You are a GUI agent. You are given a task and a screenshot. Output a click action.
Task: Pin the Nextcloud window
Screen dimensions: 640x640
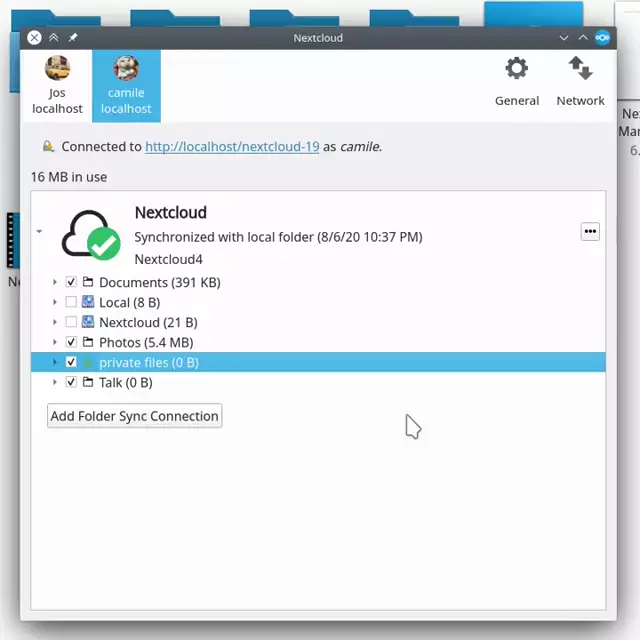coord(73,38)
